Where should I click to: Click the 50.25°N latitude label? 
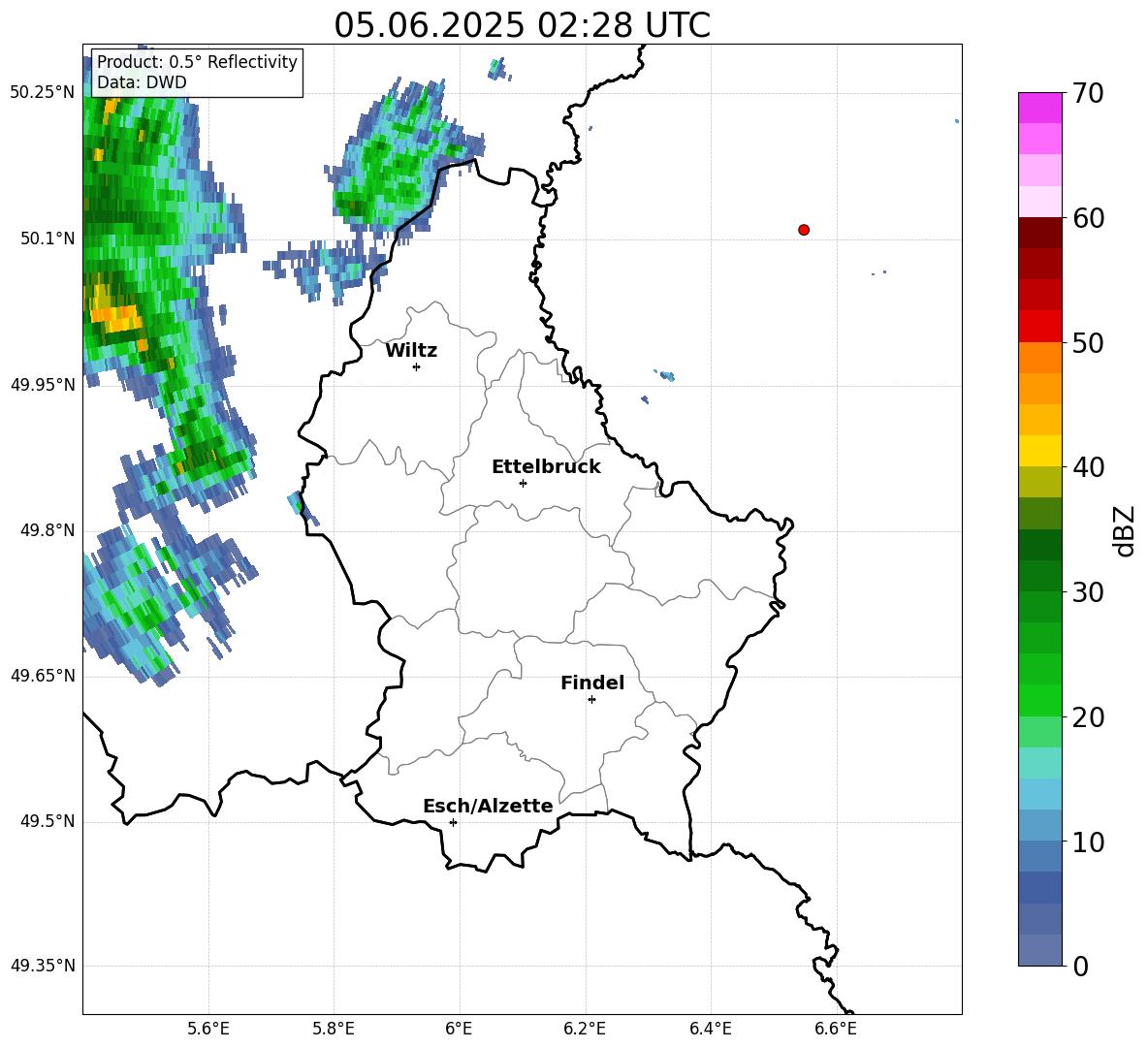(x=43, y=93)
